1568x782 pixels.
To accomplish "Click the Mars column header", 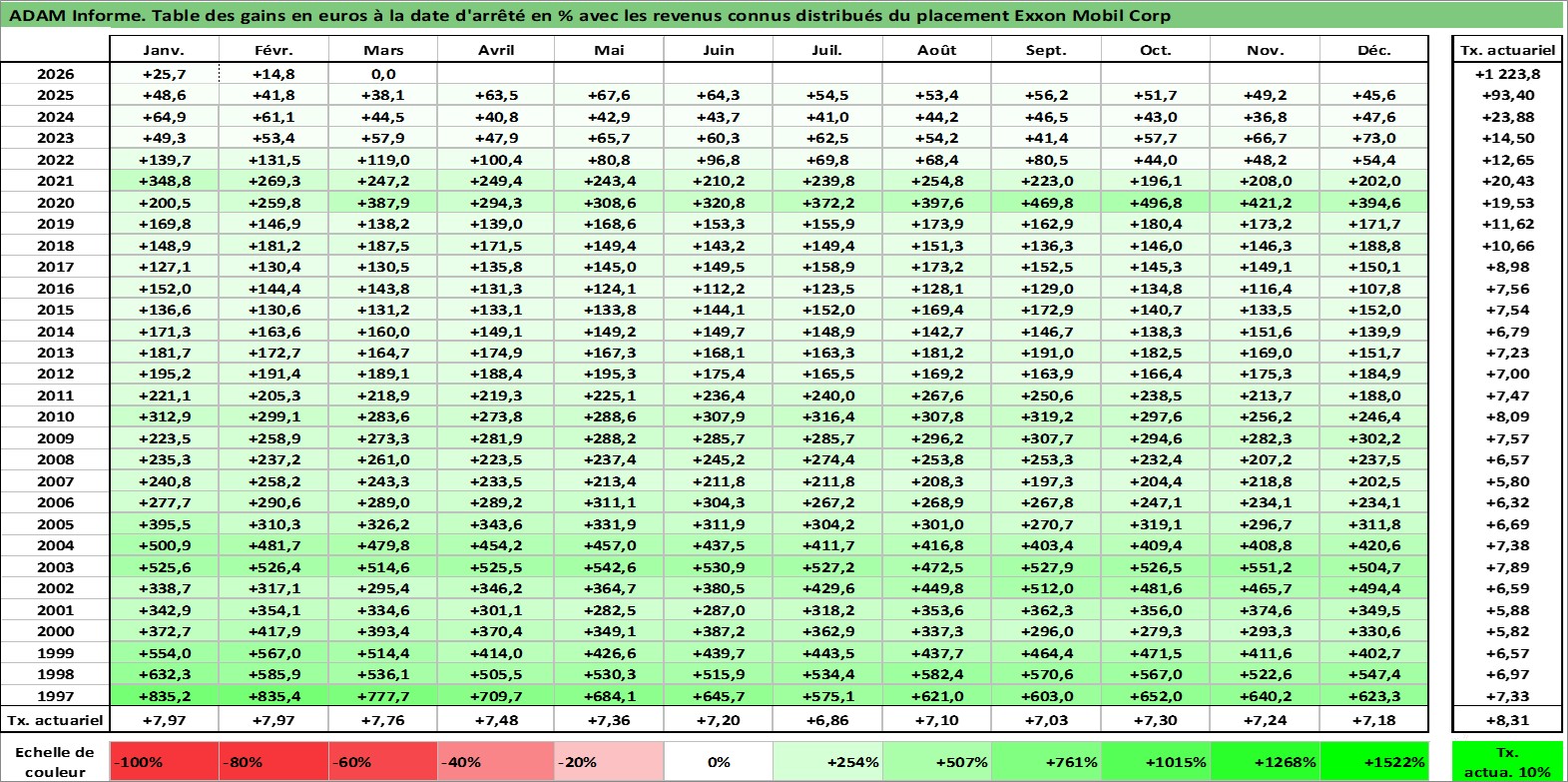I will tap(383, 50).
